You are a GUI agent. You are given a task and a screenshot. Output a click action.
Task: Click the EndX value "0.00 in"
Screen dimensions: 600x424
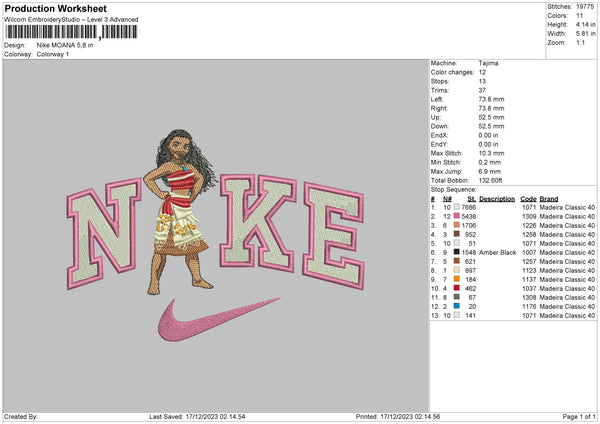point(488,135)
